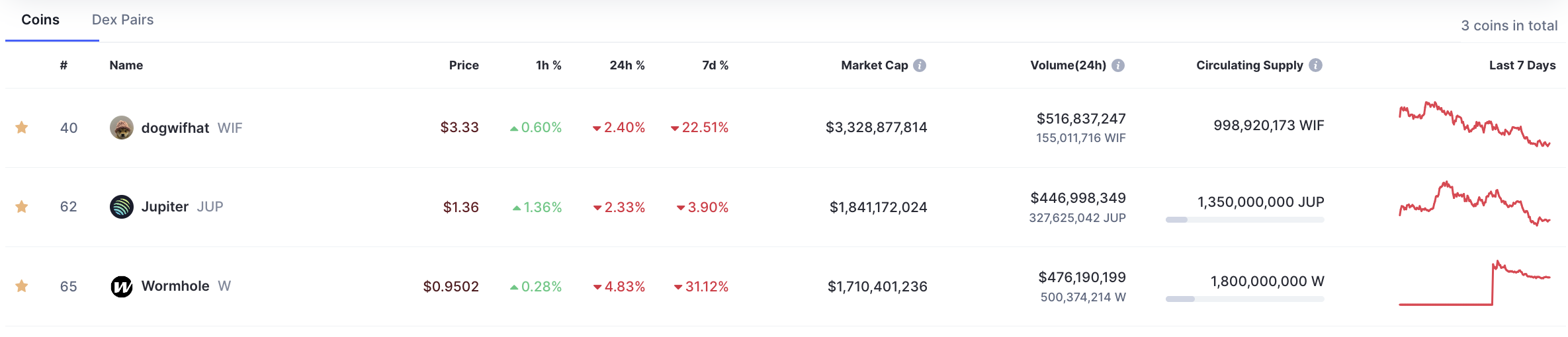Click the Jupiter coin logo
The width and height of the screenshot is (1568, 337).
pos(122,207)
